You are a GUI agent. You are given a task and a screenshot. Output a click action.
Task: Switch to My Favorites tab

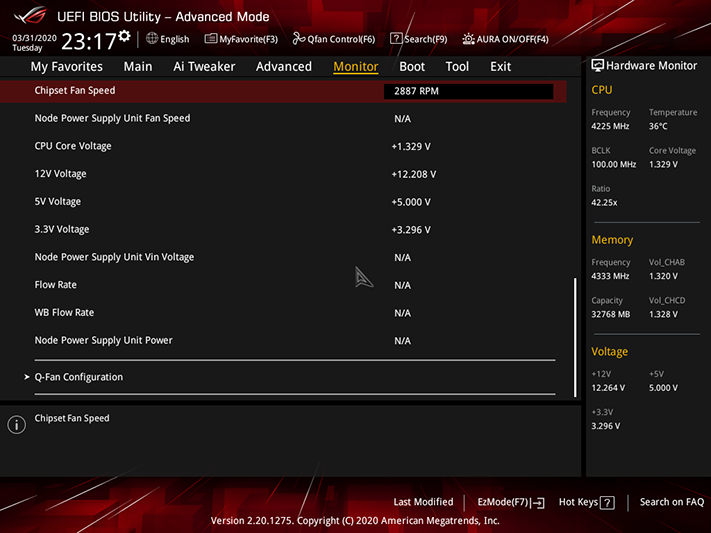pos(67,67)
